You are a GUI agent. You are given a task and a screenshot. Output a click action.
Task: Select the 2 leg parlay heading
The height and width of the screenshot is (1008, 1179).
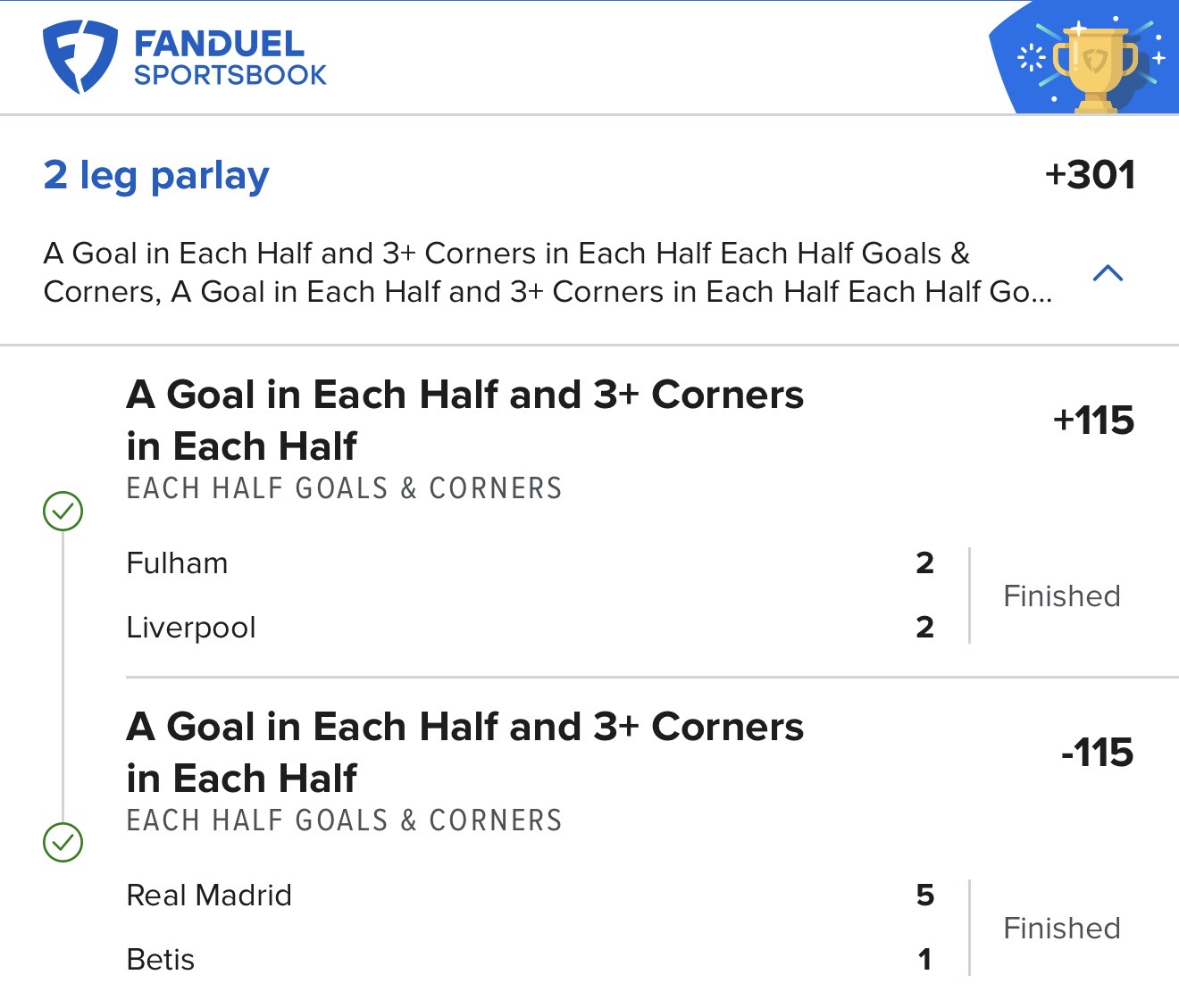[x=156, y=176]
